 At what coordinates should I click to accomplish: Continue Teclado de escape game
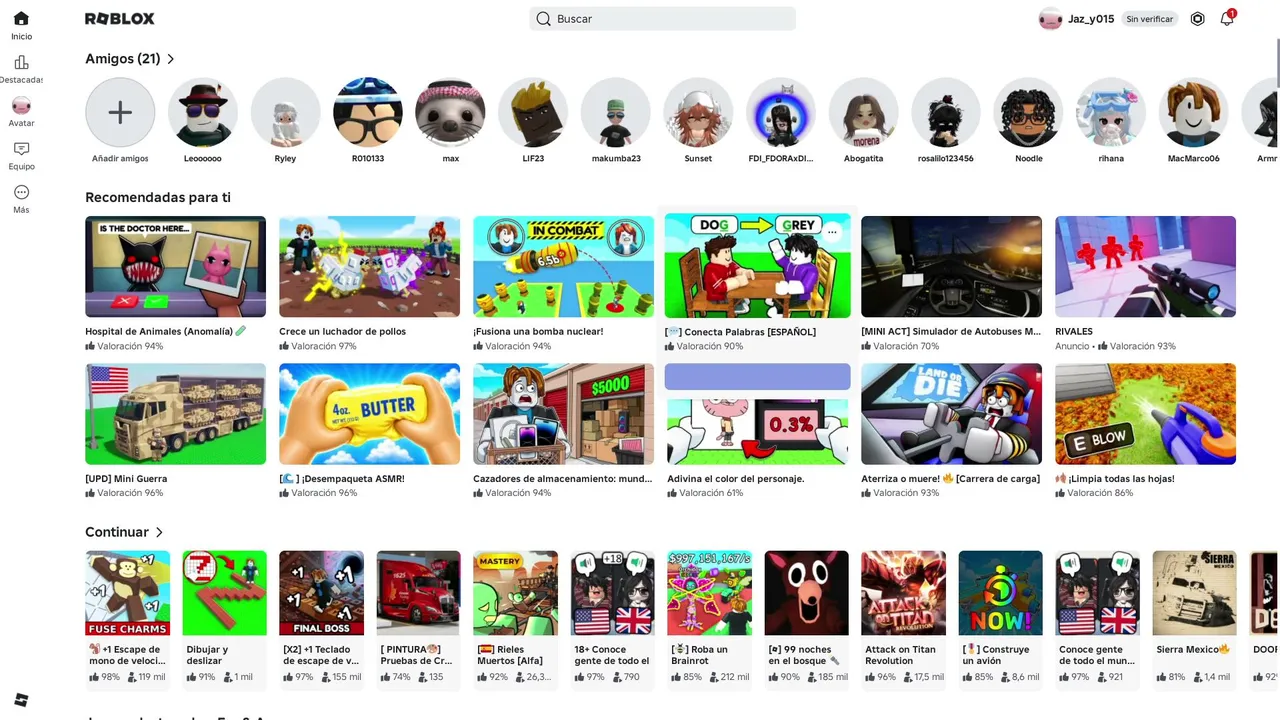pos(321,593)
